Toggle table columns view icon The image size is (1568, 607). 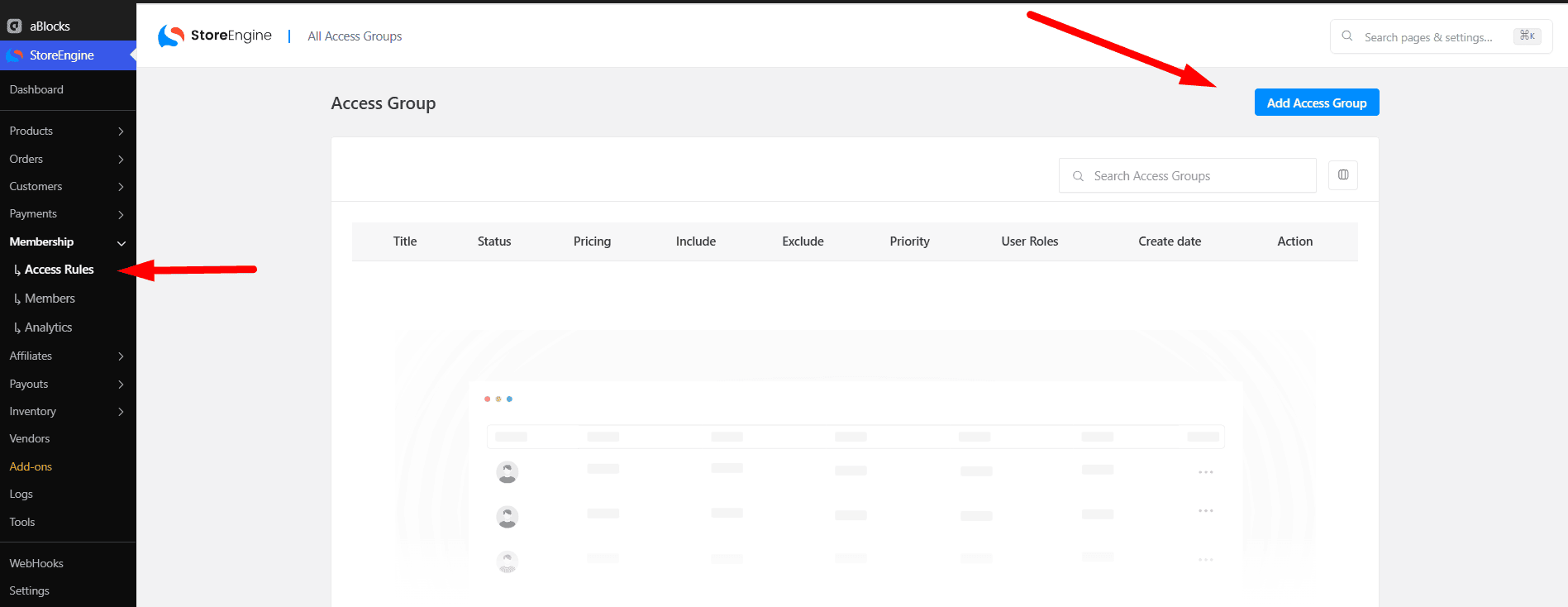coord(1343,175)
